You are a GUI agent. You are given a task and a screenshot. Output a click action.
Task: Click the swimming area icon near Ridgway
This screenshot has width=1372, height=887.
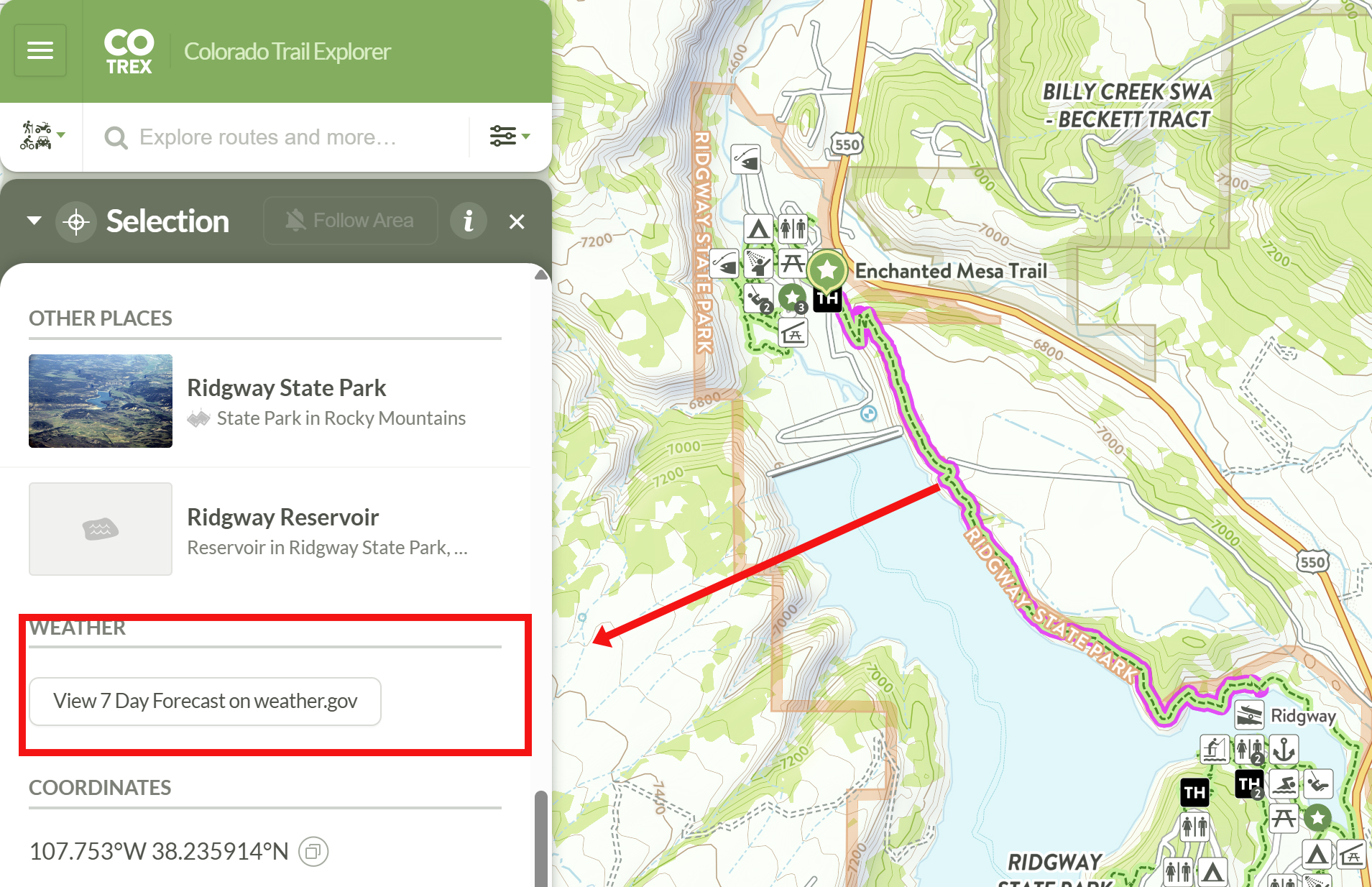coord(1284,784)
